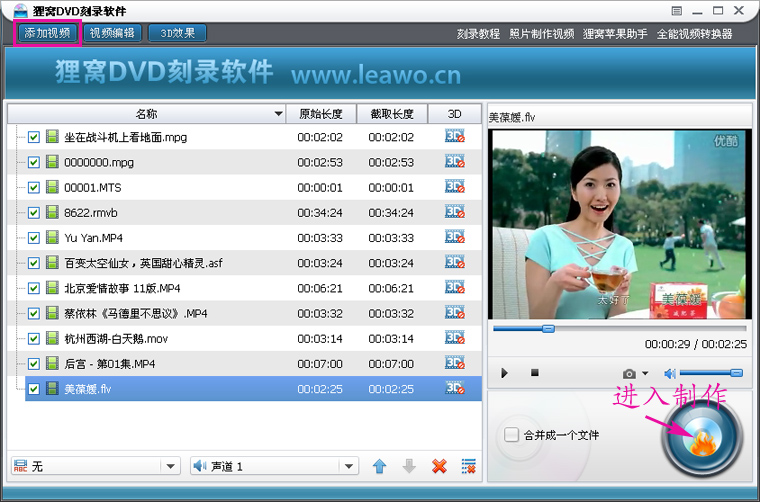Click film icon of 00001.MTS
Image resolution: width=760 pixels, height=502 pixels.
[52, 187]
